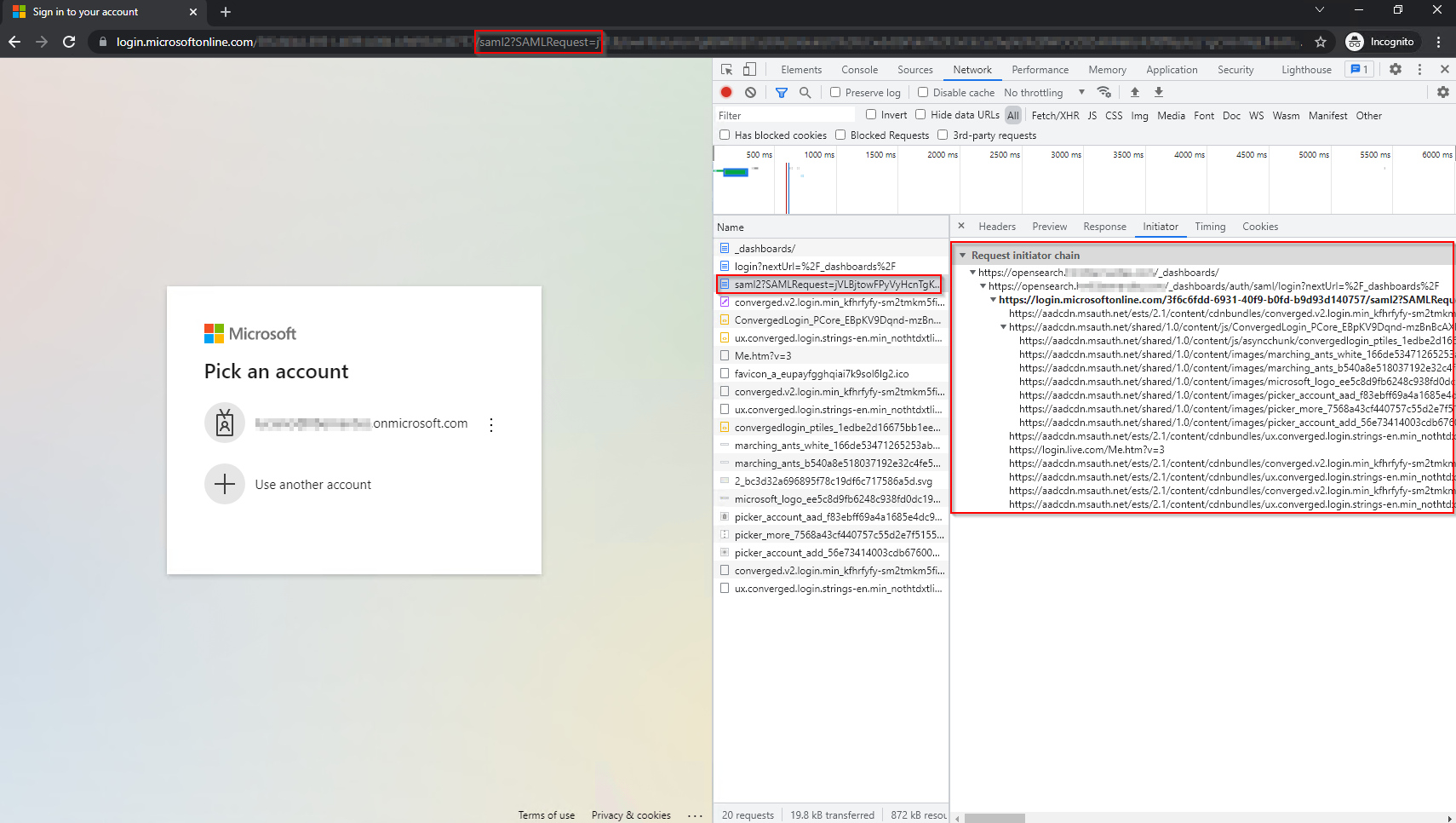
Task: Select the All filter type
Action: (x=1013, y=116)
